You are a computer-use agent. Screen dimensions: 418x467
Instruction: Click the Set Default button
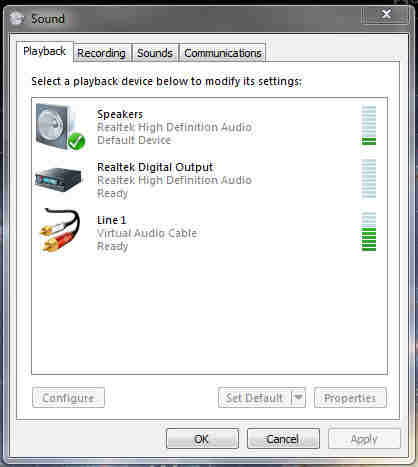255,397
